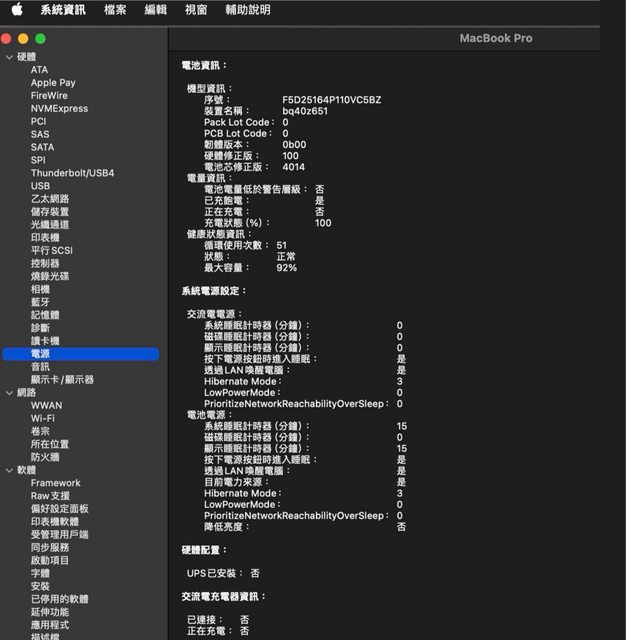Select 印表機軟體 under 軟體
This screenshot has width=626, height=640.
point(55,522)
